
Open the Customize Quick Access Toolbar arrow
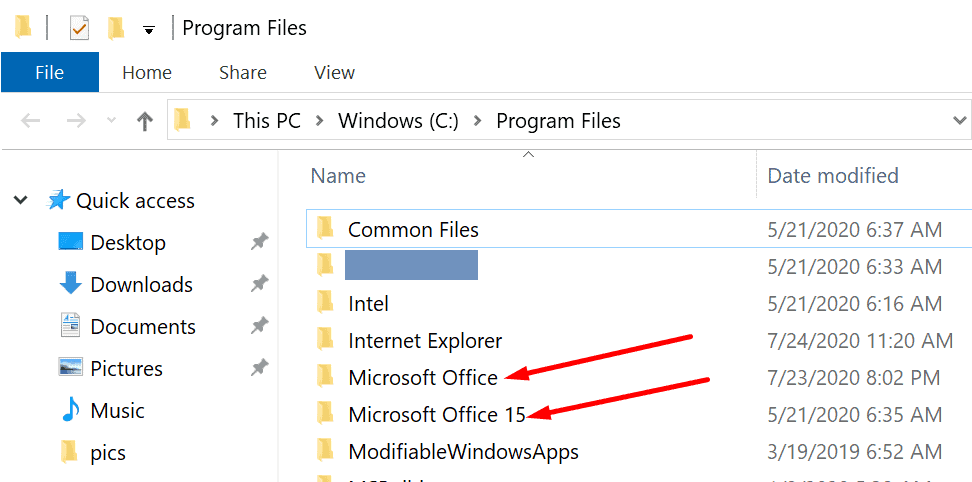click(149, 30)
